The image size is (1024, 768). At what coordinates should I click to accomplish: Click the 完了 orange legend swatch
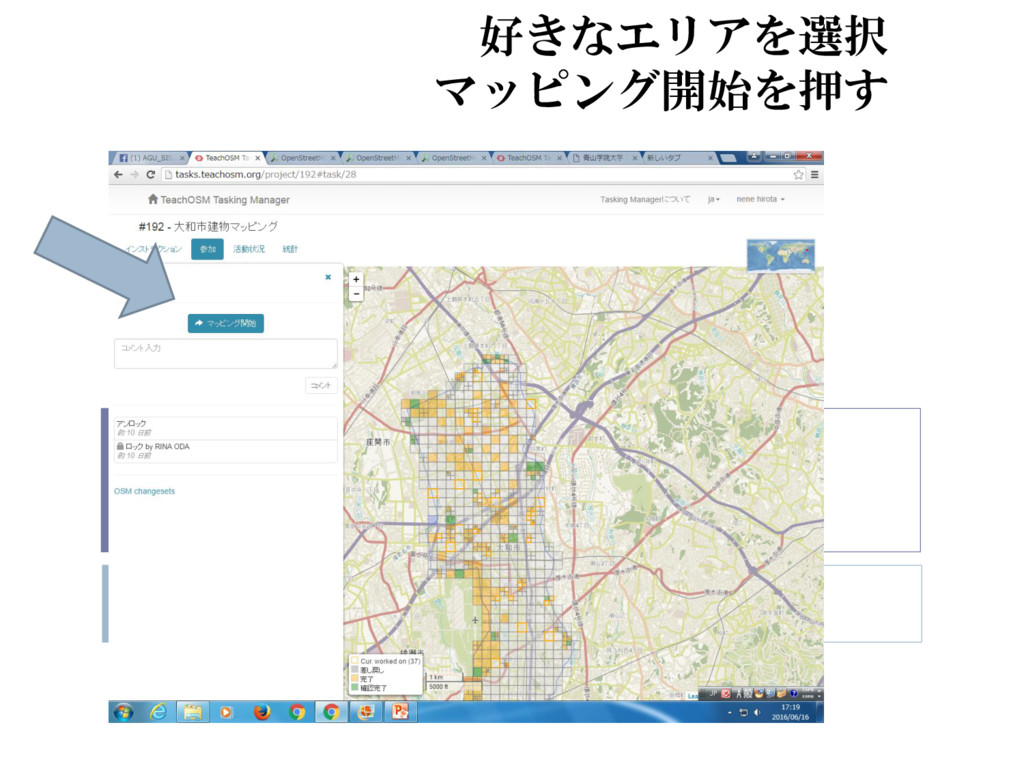point(355,679)
